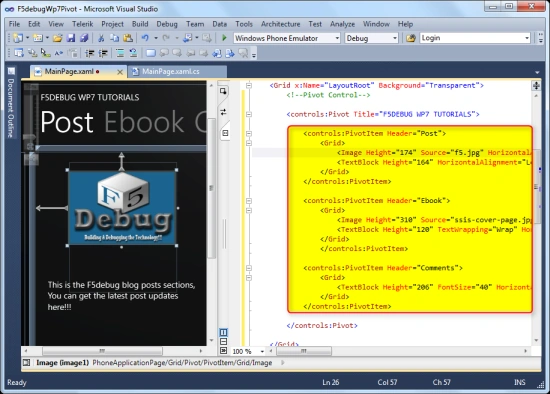Click the F5DEBUG WP7 TUTORIALS title in designer

point(90,97)
